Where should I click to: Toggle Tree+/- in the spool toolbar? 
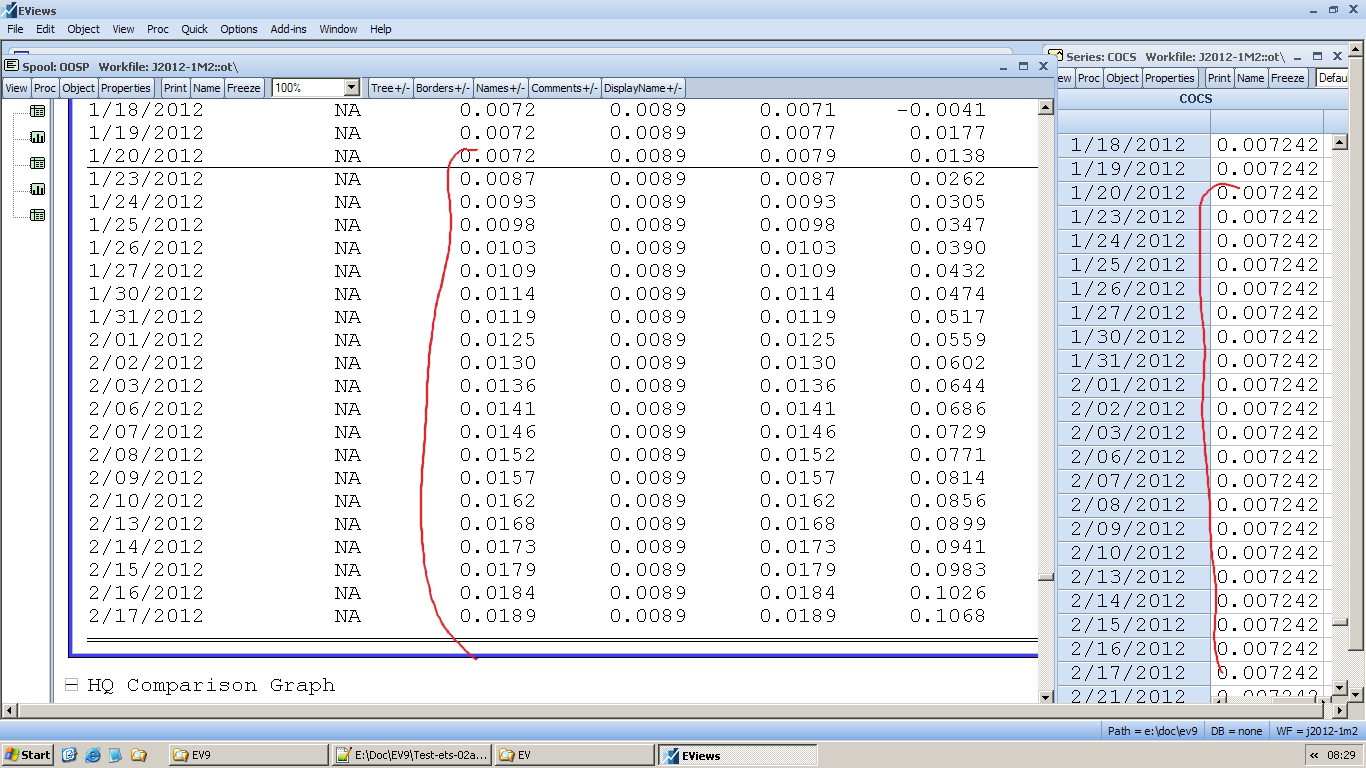click(391, 88)
